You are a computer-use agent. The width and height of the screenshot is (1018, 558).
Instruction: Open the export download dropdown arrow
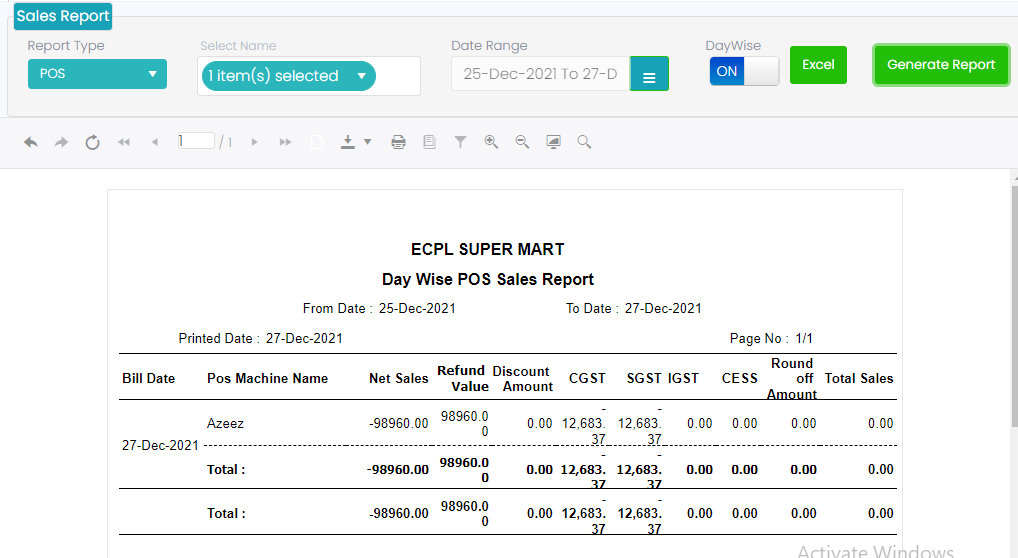(x=367, y=143)
